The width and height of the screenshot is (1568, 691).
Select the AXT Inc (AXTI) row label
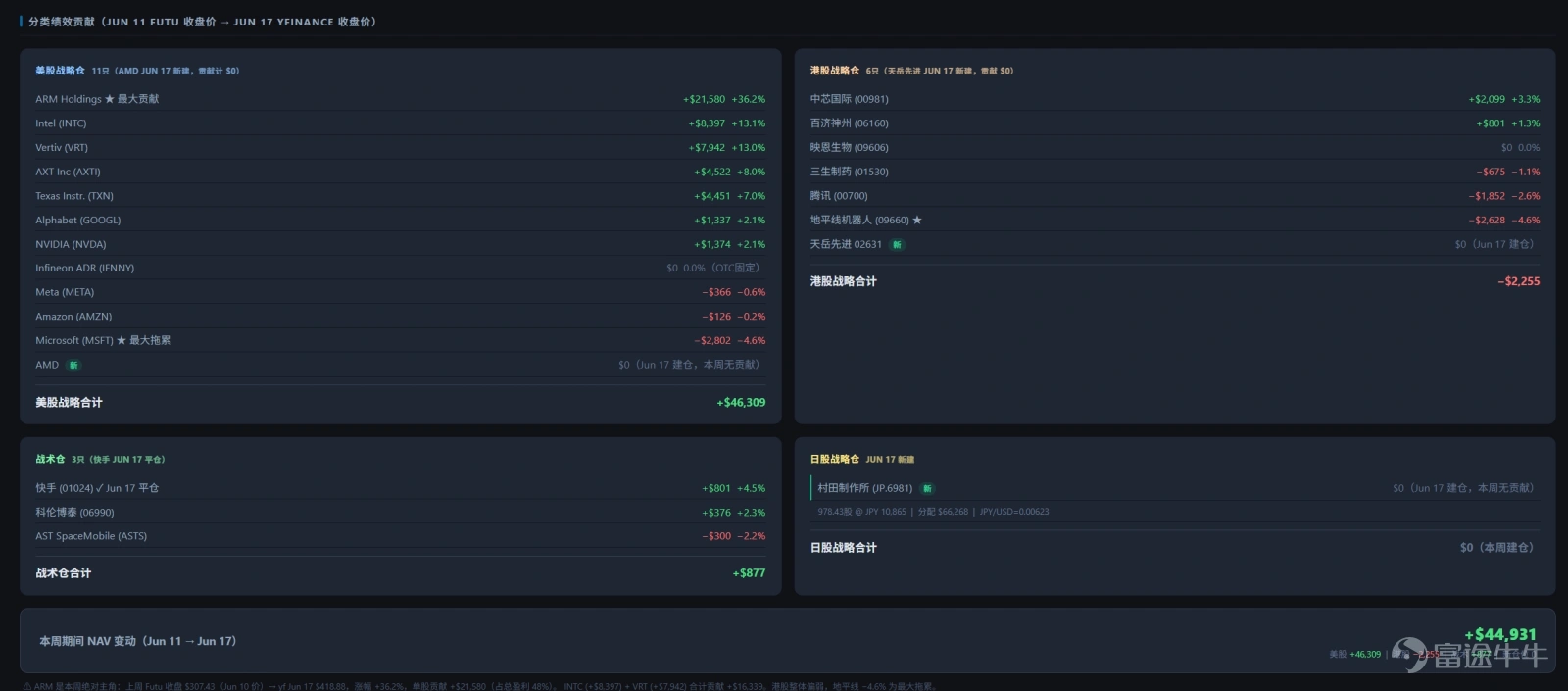[x=68, y=172]
